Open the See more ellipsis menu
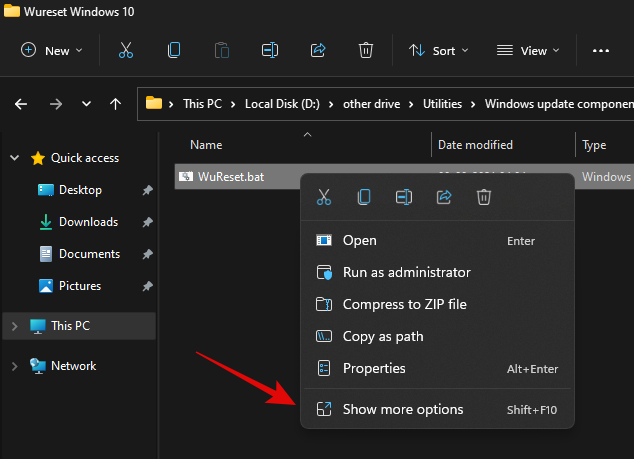634x459 pixels. [601, 50]
